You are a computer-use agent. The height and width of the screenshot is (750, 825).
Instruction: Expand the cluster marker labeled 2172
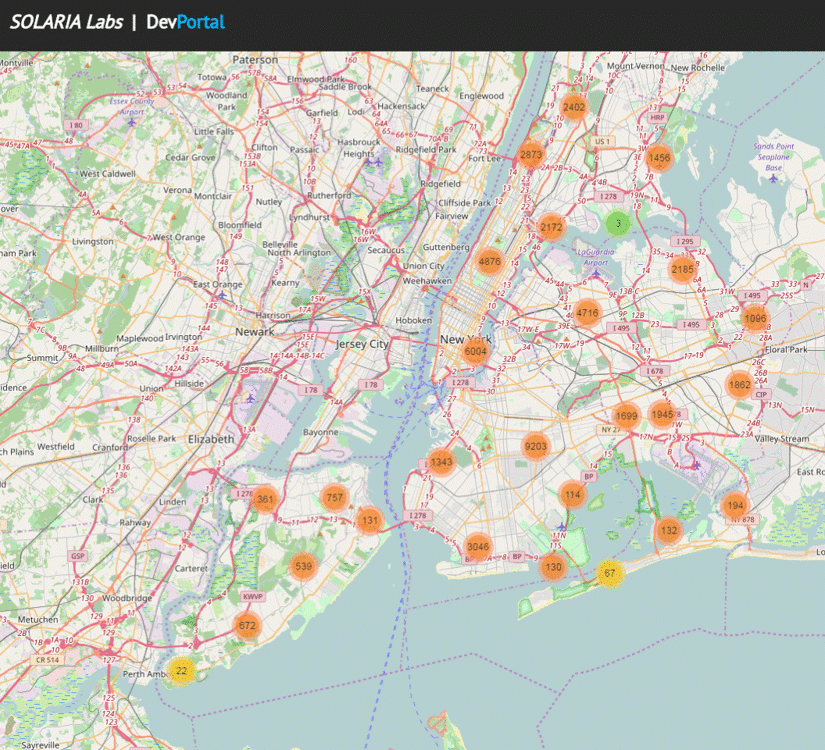551,227
